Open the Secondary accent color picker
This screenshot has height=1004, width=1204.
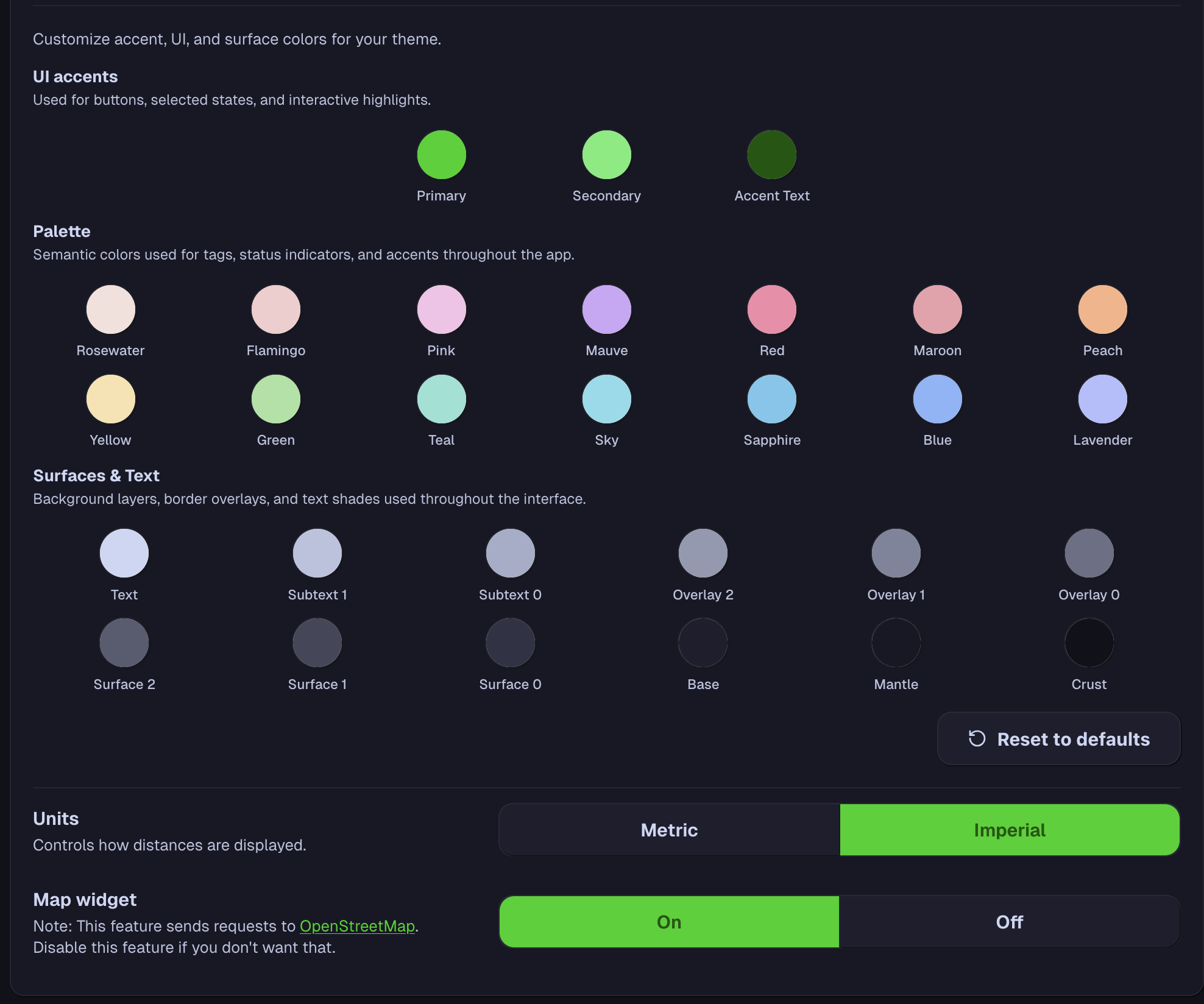point(606,154)
